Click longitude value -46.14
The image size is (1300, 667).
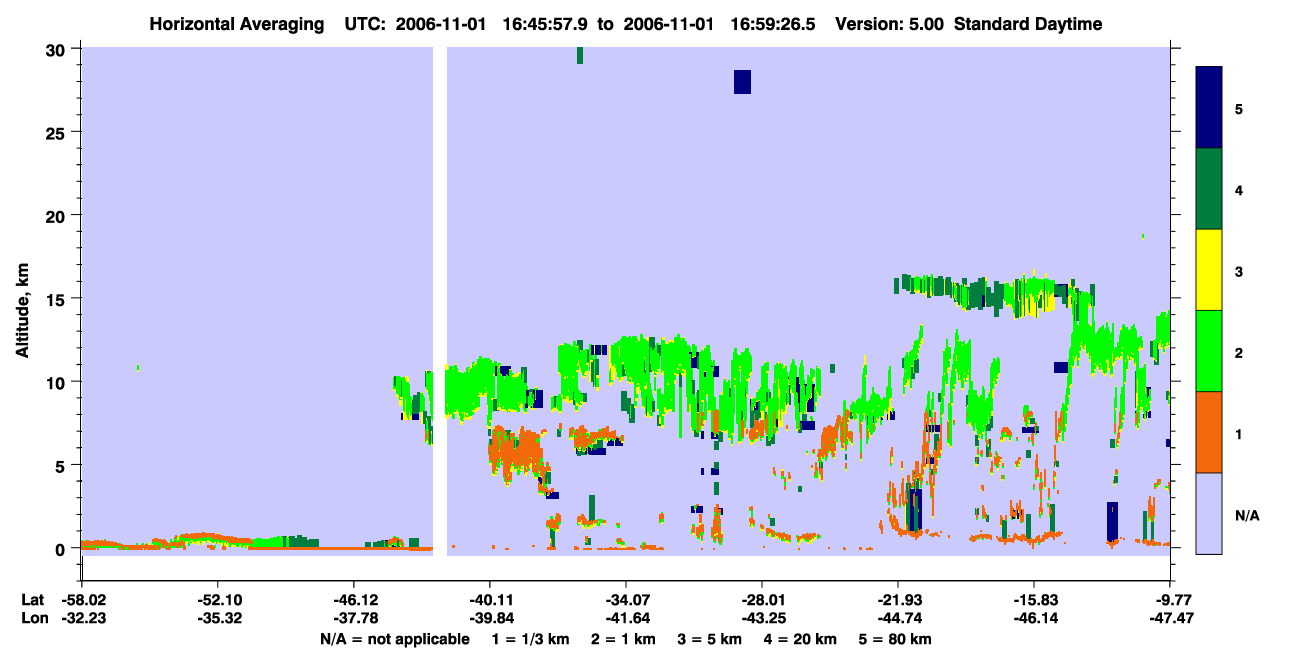[1035, 618]
